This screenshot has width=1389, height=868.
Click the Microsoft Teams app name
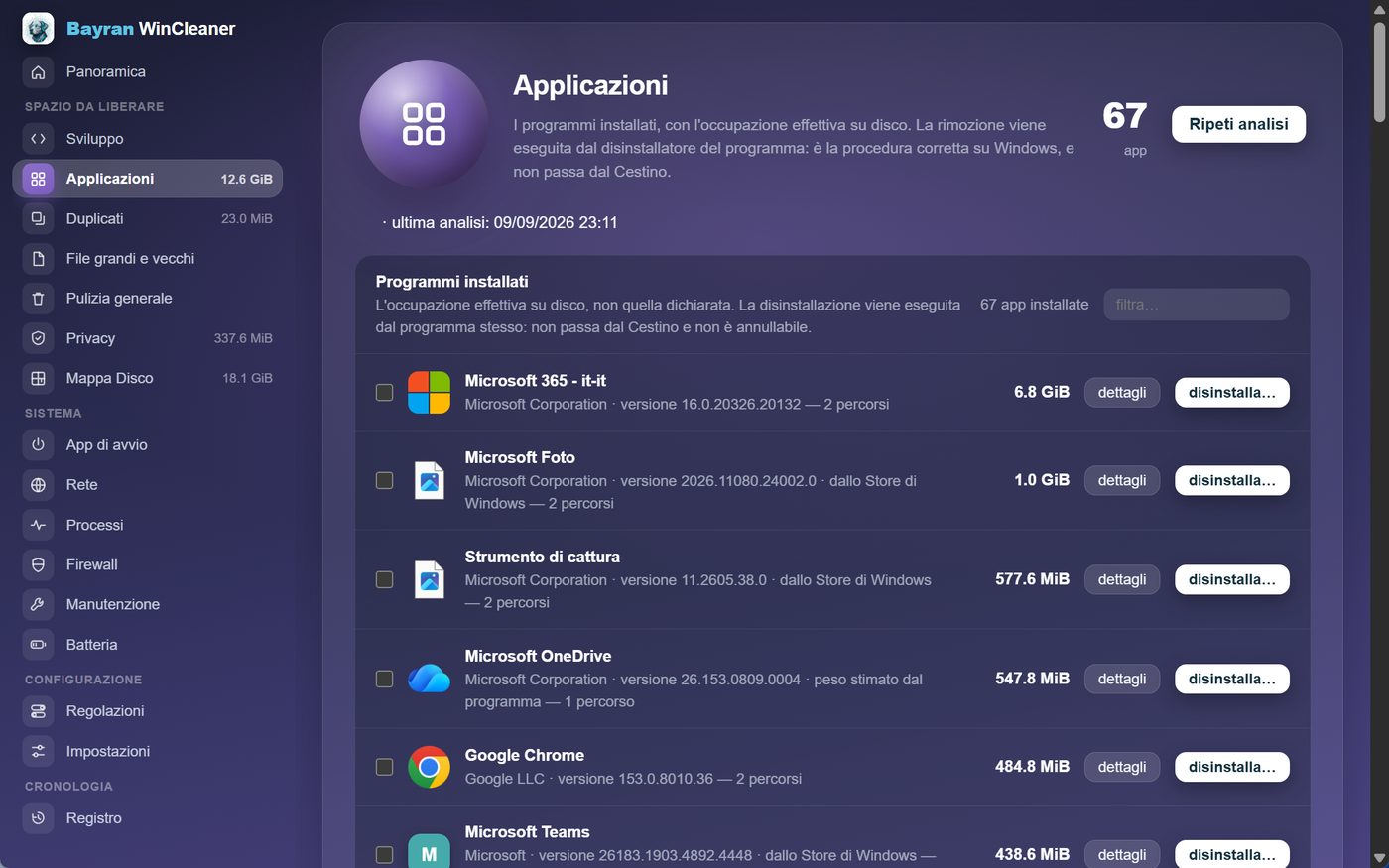coord(528,832)
